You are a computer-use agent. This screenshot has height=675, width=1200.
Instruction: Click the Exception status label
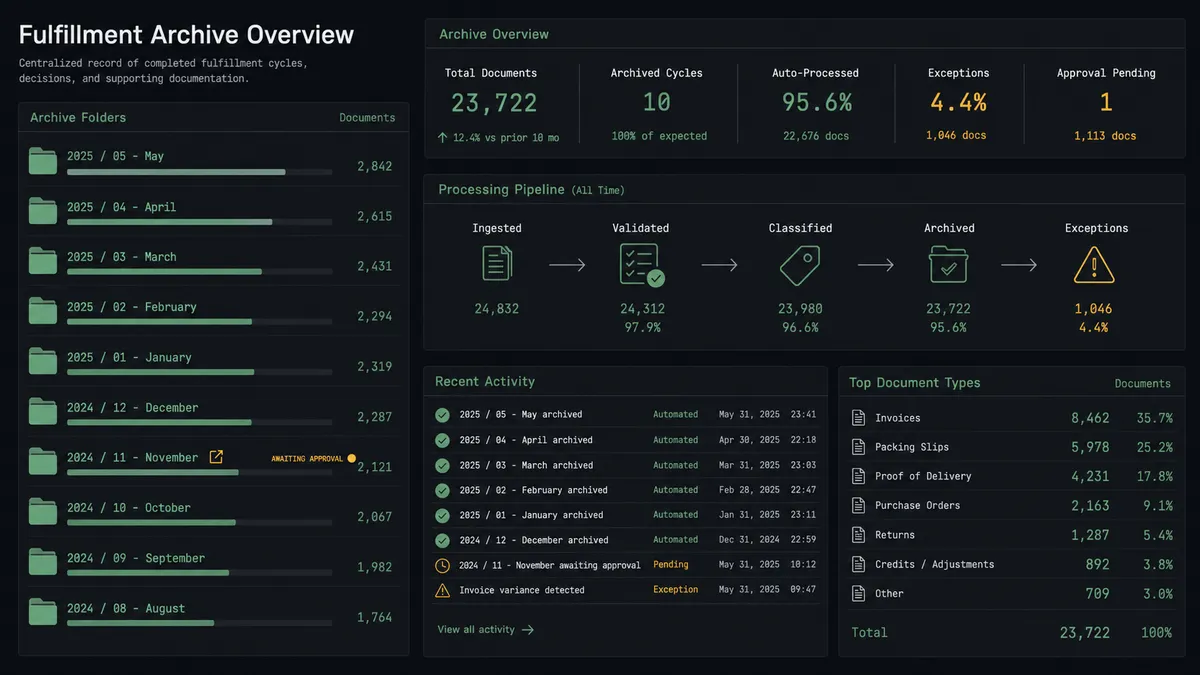click(x=676, y=590)
